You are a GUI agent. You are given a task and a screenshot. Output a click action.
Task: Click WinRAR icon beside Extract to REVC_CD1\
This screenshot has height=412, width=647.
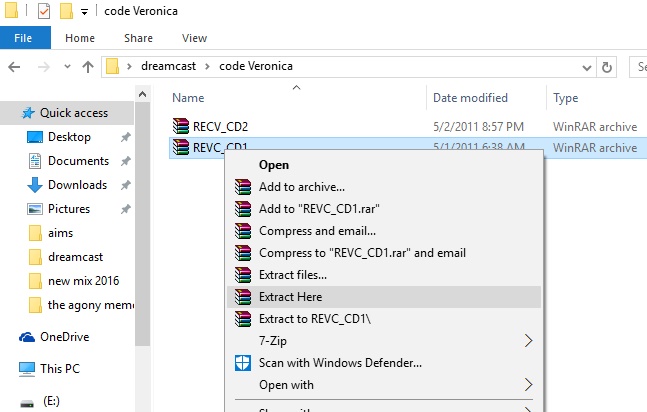point(243,319)
